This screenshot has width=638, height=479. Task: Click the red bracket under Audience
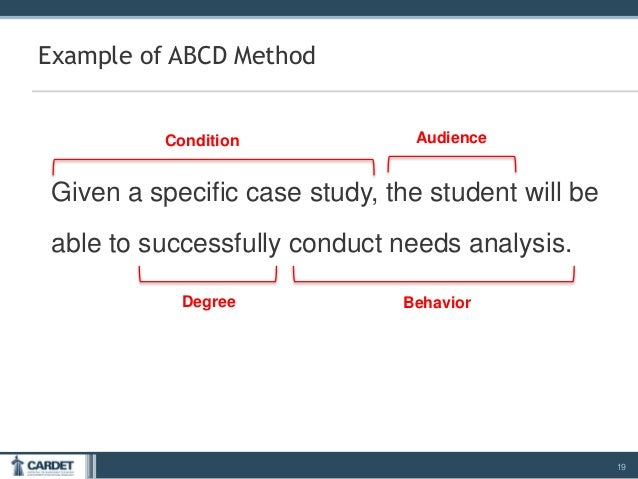[451, 156]
